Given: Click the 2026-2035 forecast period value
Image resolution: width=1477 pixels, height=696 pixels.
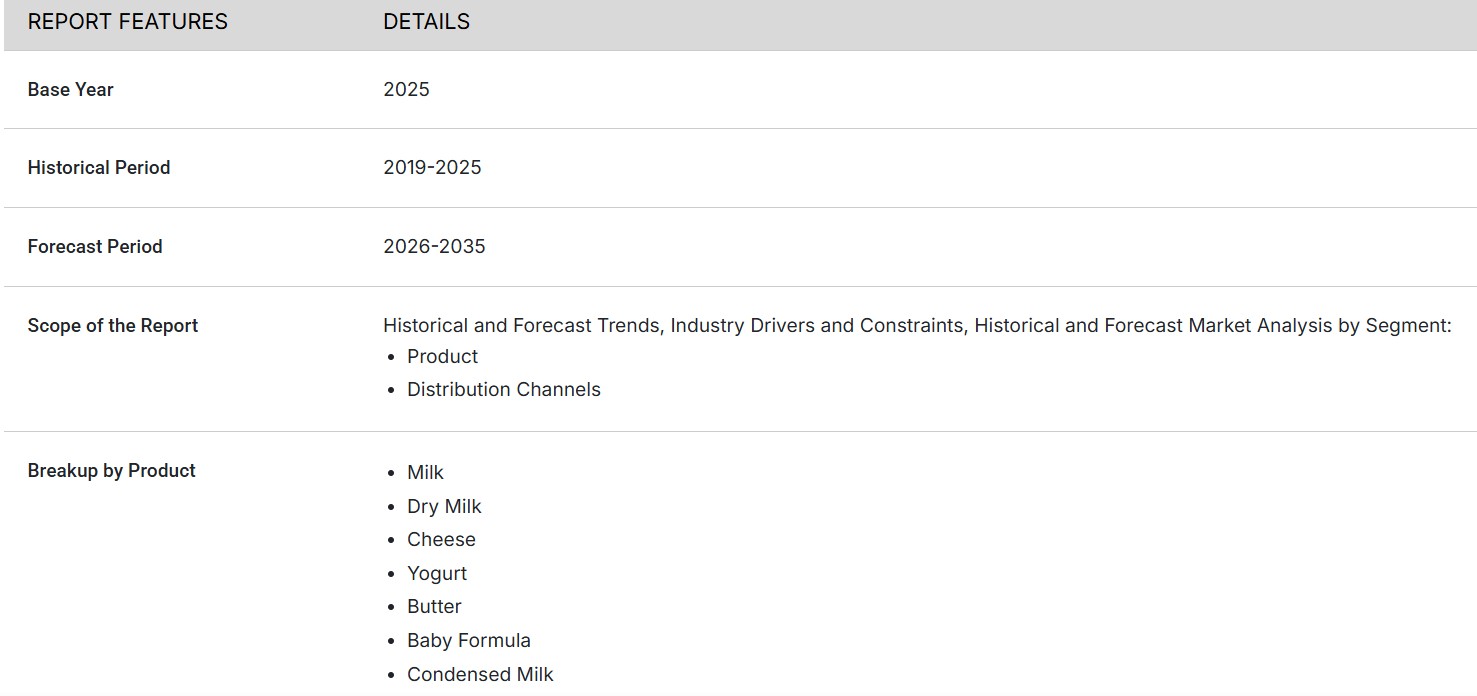Looking at the screenshot, I should [x=434, y=247].
